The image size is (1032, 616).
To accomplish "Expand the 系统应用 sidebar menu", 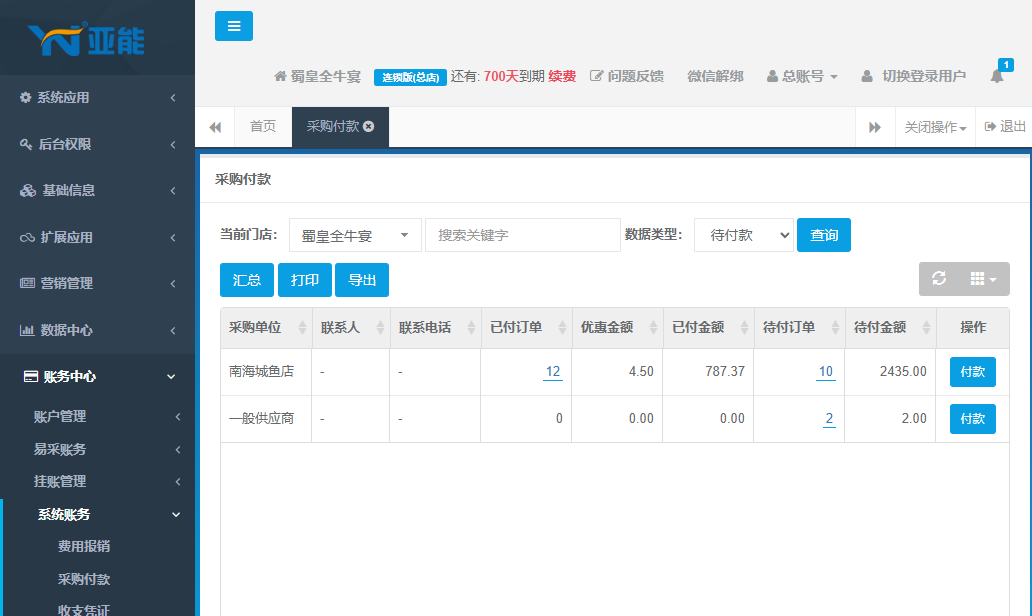I will pos(97,97).
